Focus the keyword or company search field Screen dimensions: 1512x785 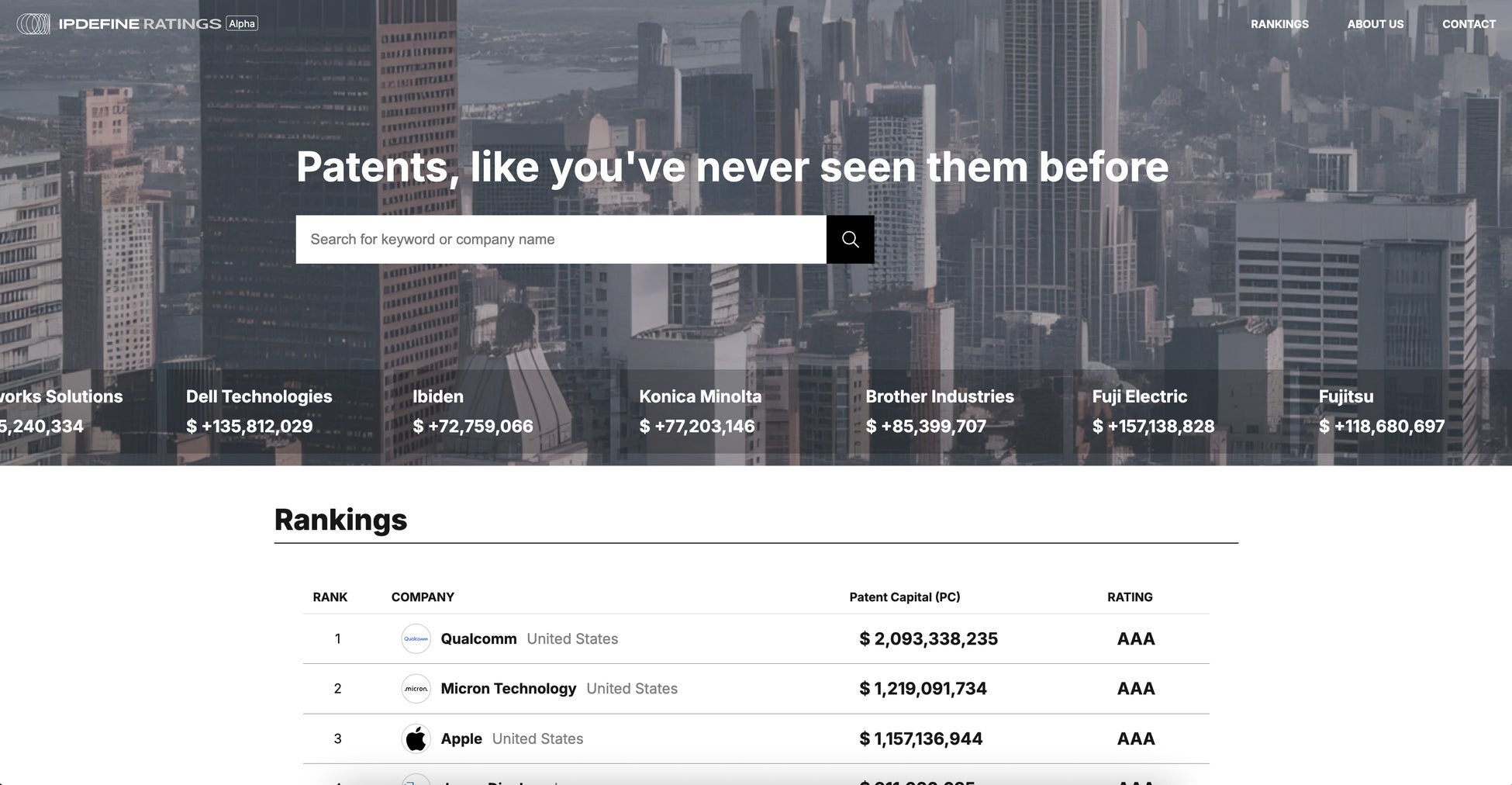tap(561, 240)
